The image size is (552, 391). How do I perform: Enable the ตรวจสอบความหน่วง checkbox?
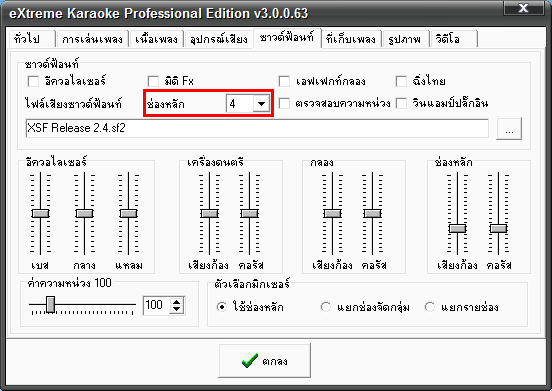click(284, 103)
